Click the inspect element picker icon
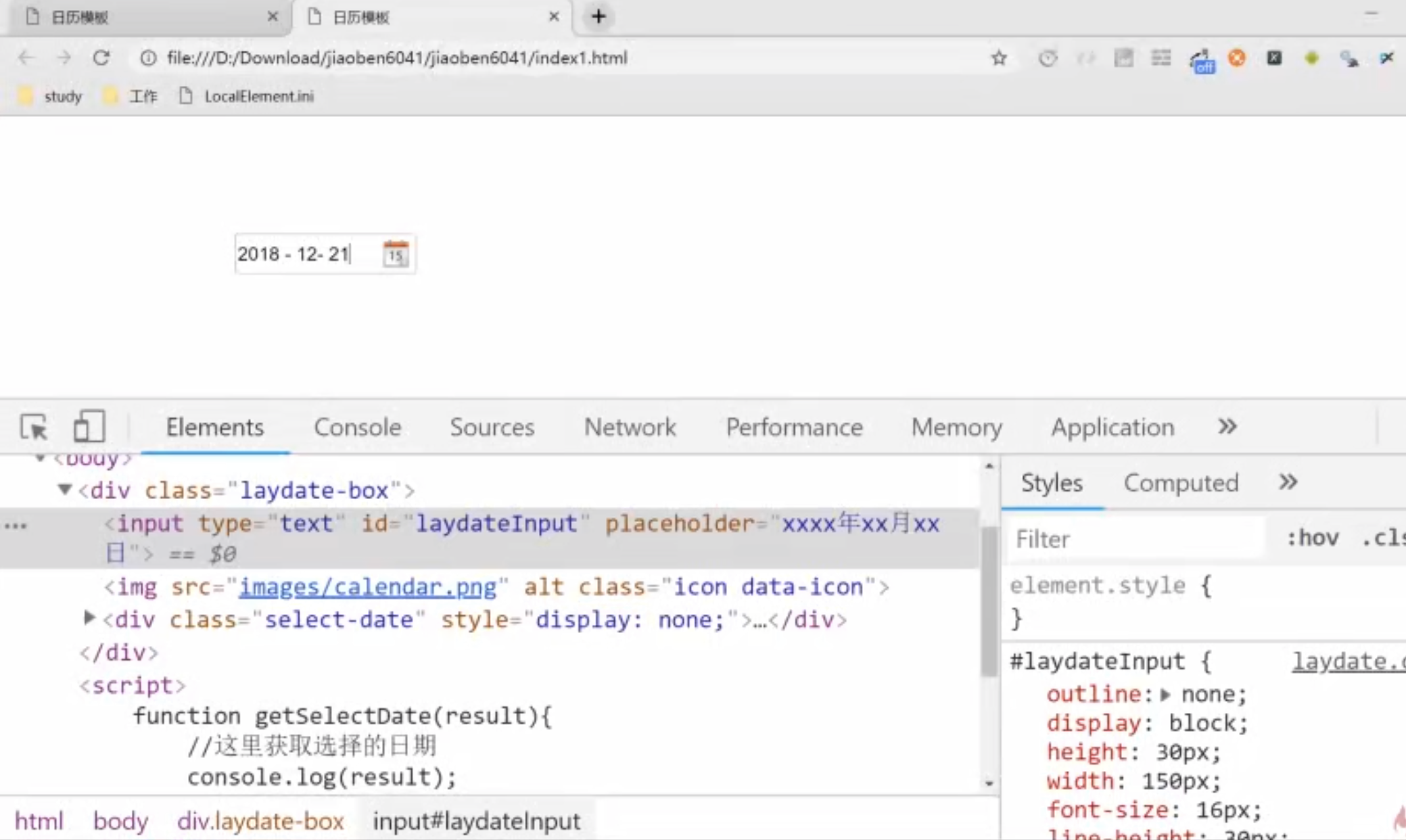Image resolution: width=1406 pixels, height=840 pixels. (33, 427)
